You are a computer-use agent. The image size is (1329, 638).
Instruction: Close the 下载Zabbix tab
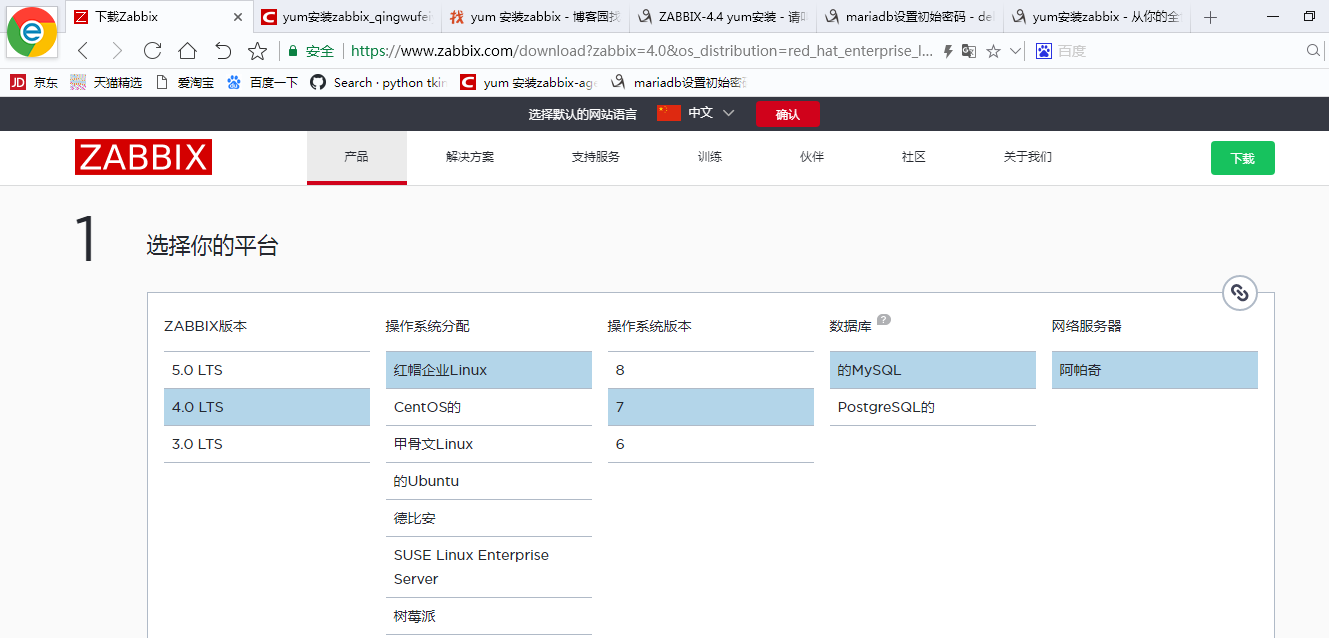[x=237, y=17]
